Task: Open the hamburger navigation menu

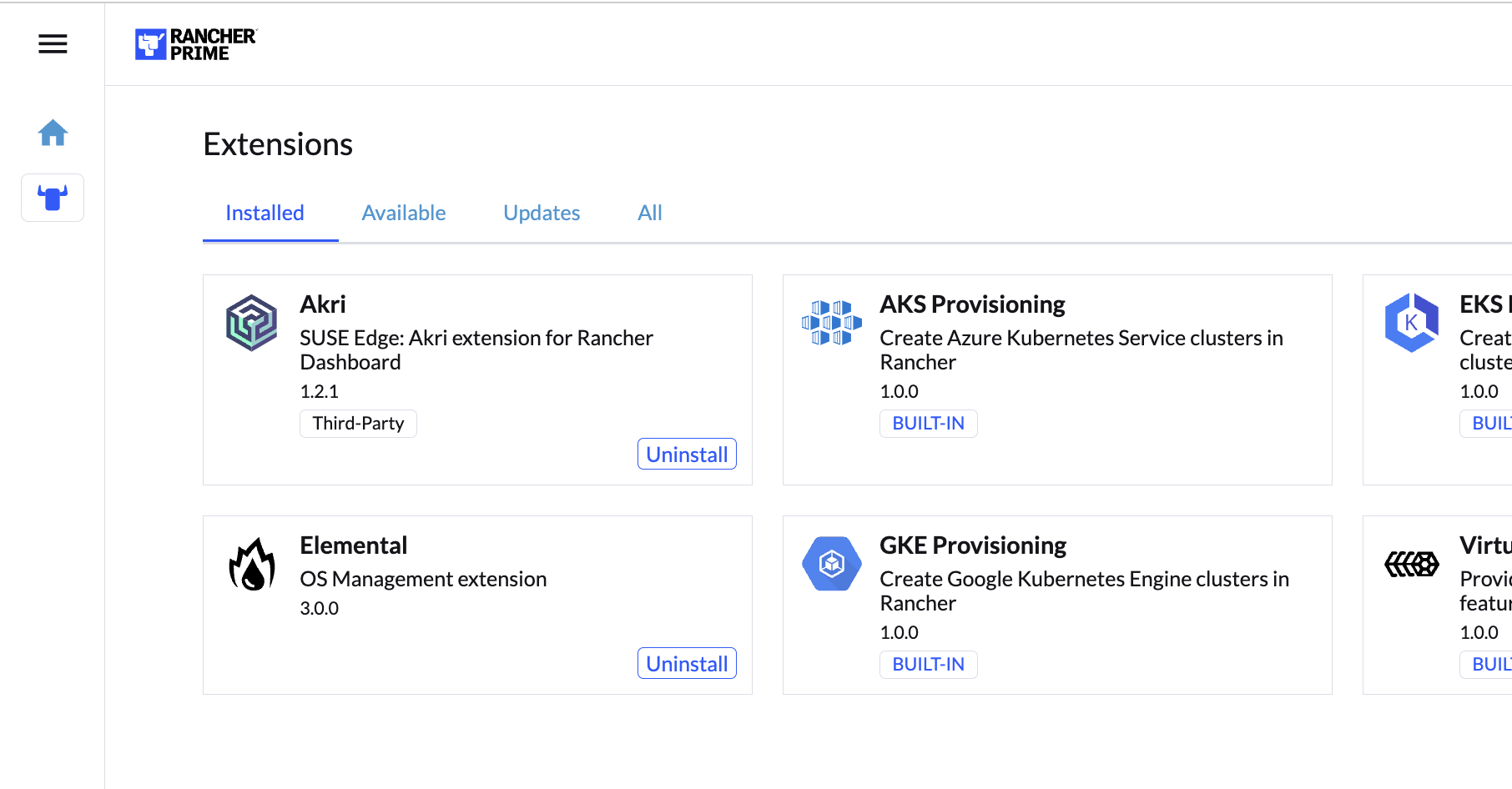Action: 53,44
